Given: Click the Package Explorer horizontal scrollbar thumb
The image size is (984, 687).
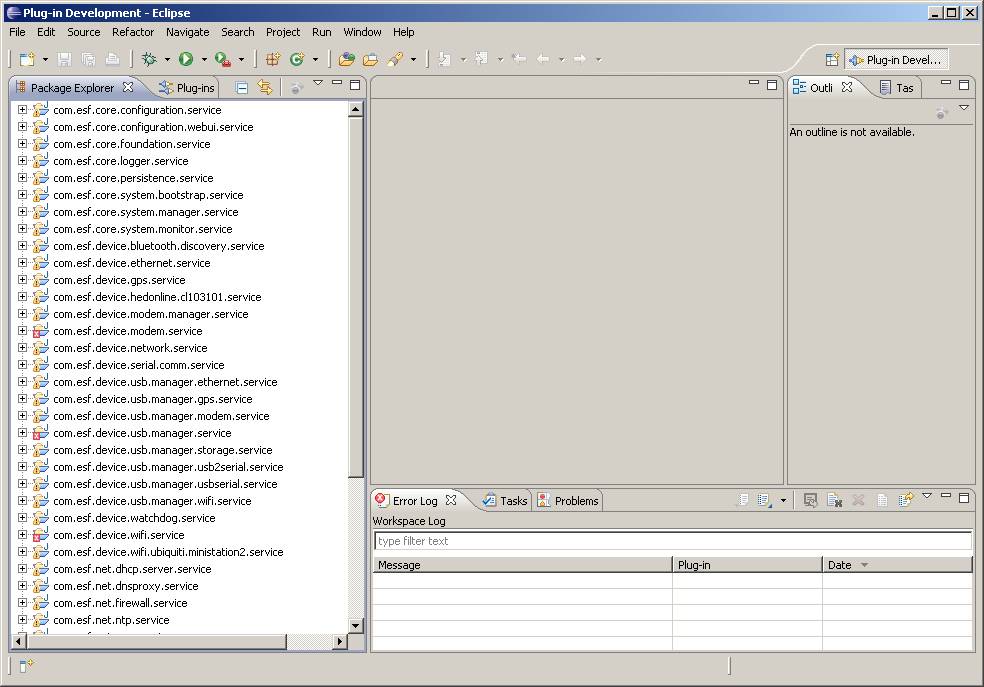Looking at the screenshot, I should tap(155, 641).
